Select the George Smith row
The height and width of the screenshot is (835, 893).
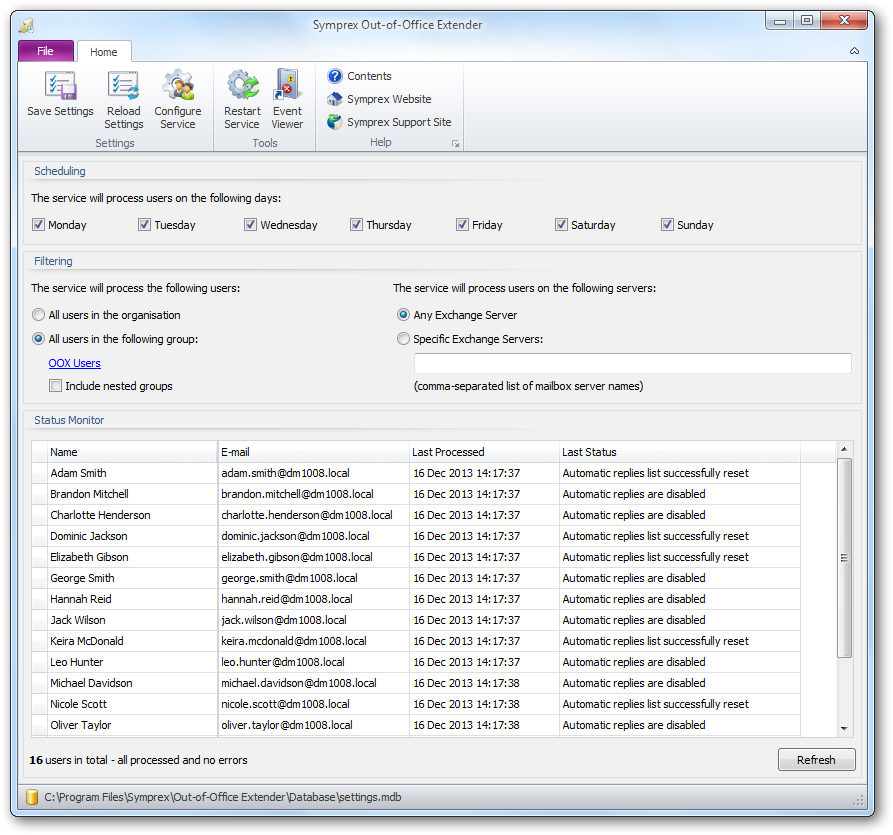tap(416, 578)
